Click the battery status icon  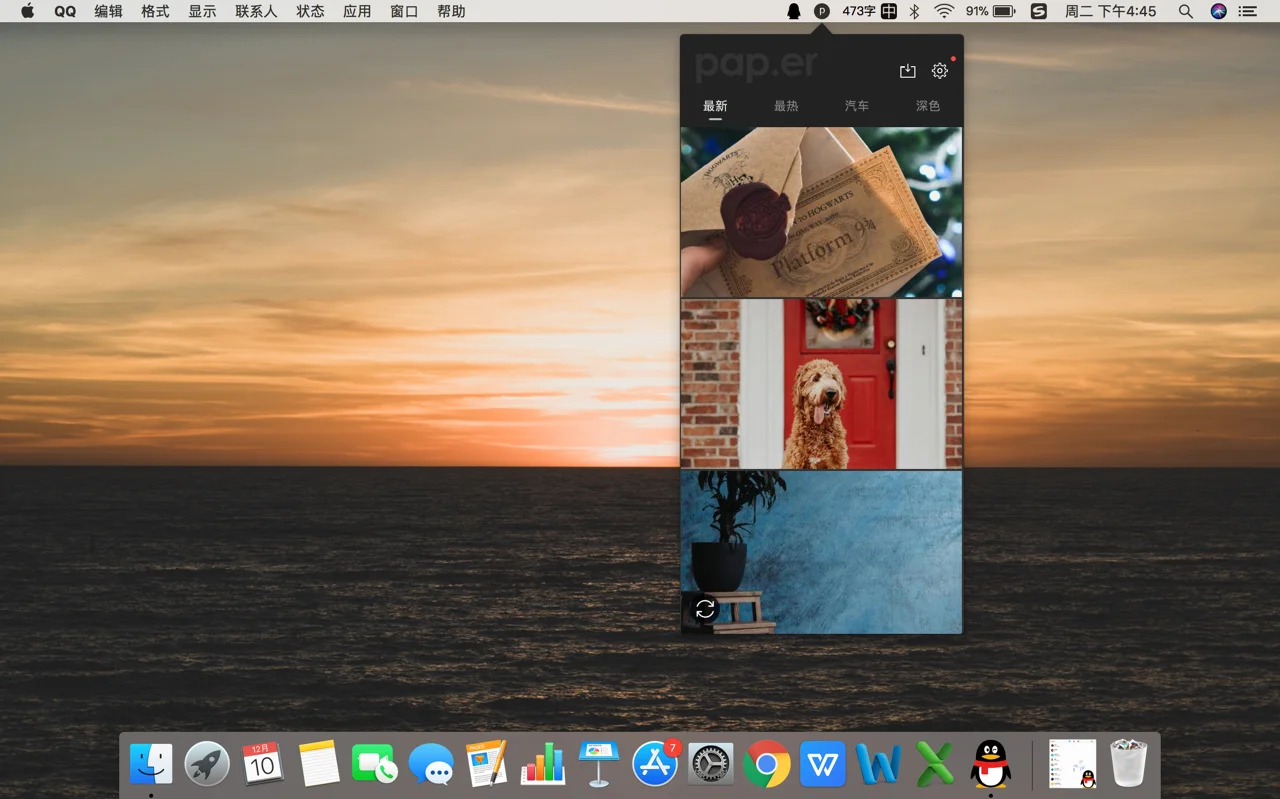(x=1004, y=11)
